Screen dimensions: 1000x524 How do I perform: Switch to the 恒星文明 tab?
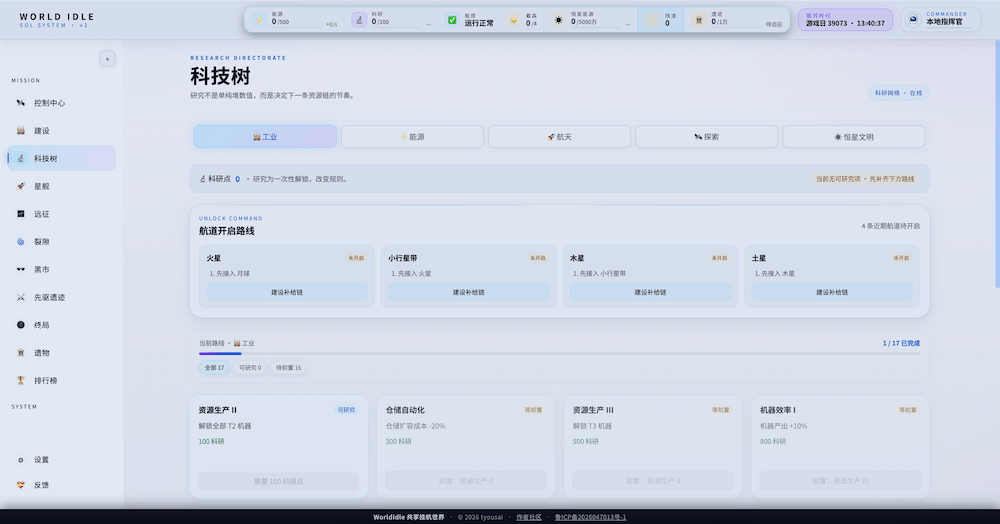[854, 136]
